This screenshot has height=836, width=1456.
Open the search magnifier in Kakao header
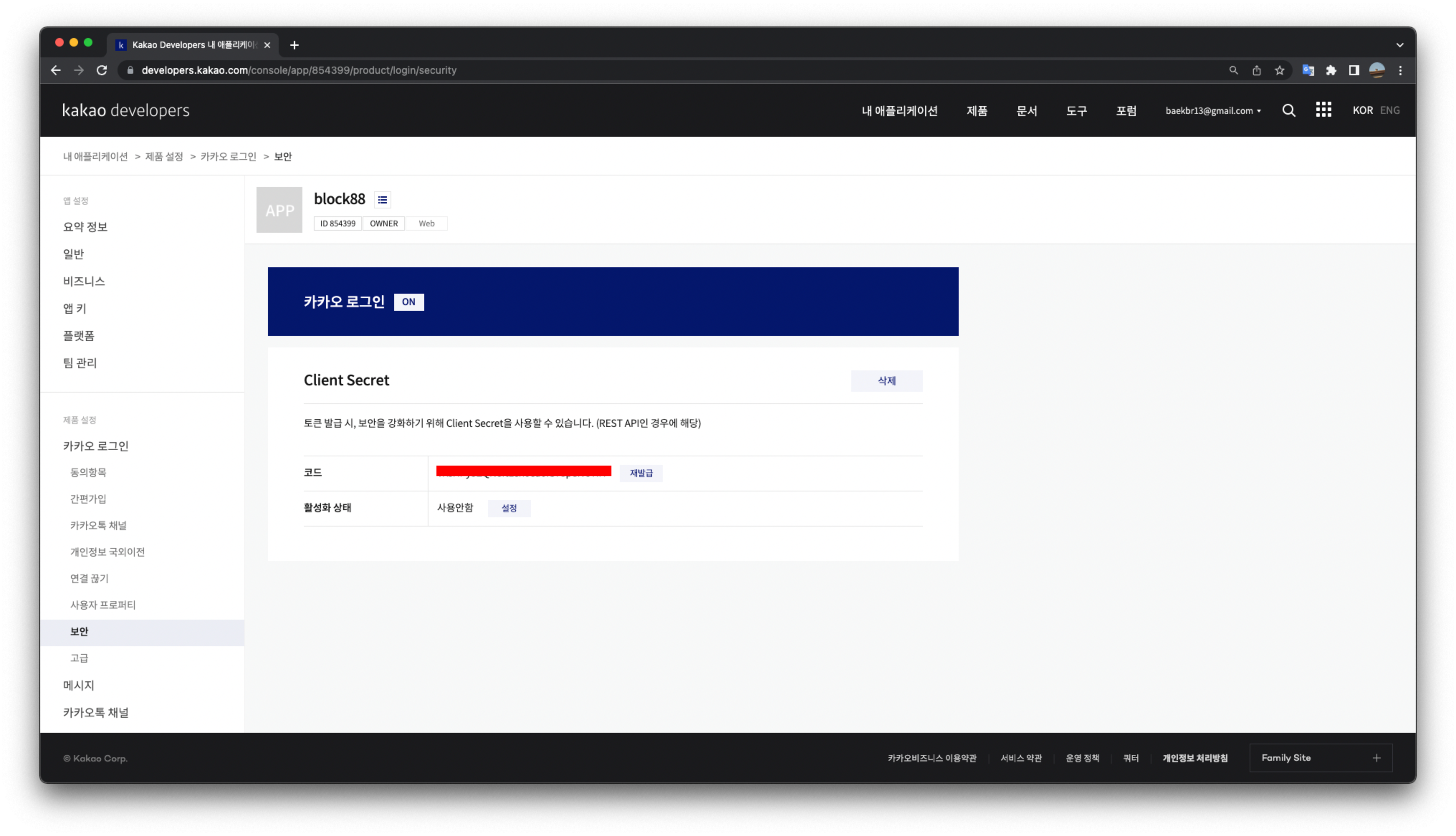click(1288, 110)
